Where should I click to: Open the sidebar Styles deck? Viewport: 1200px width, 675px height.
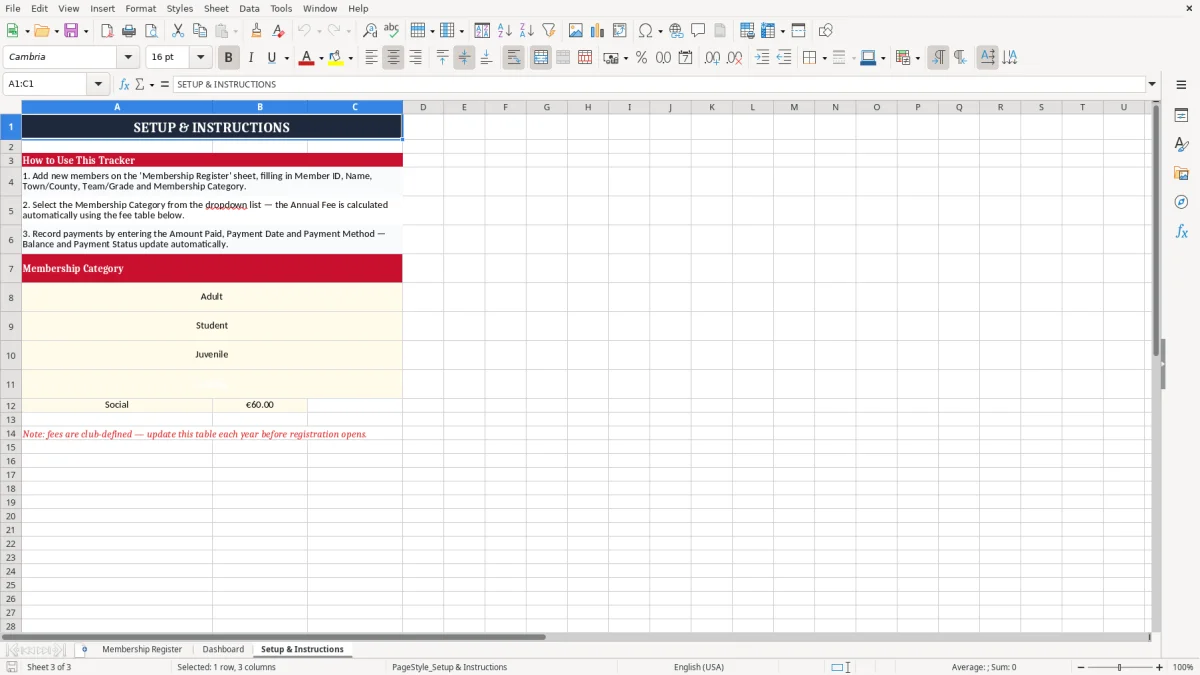(x=1181, y=145)
